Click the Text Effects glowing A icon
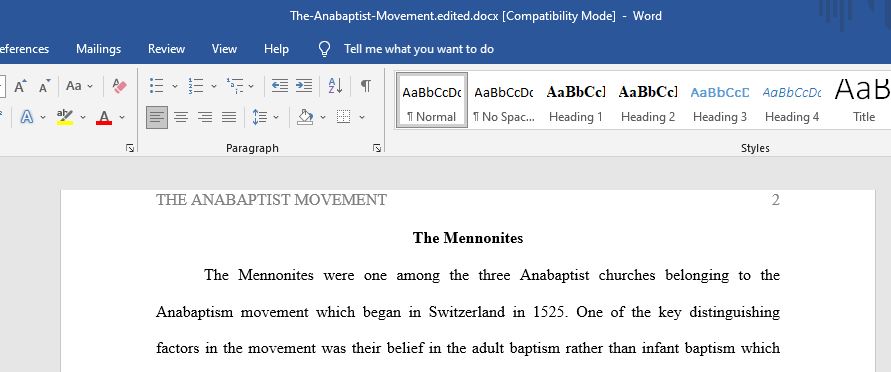Viewport: 891px width, 372px height. (x=27, y=117)
